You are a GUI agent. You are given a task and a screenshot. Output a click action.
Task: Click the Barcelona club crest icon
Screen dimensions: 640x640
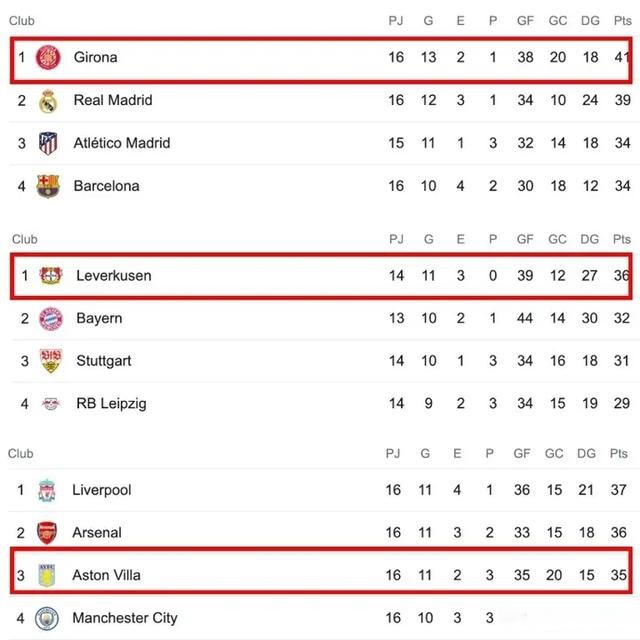click(48, 186)
